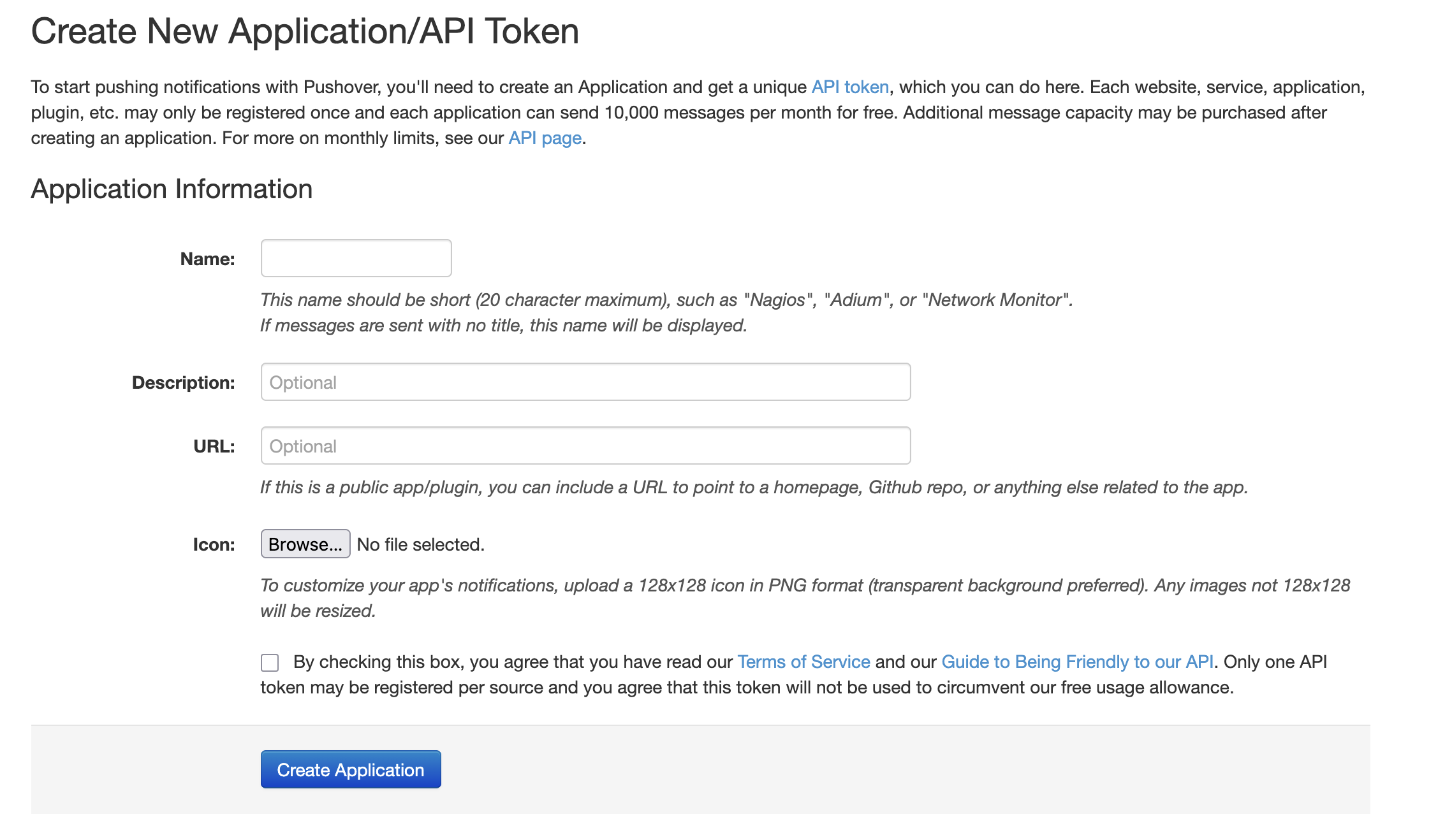Click the Application Information section heading
The image size is (1445, 840).
tap(172, 189)
